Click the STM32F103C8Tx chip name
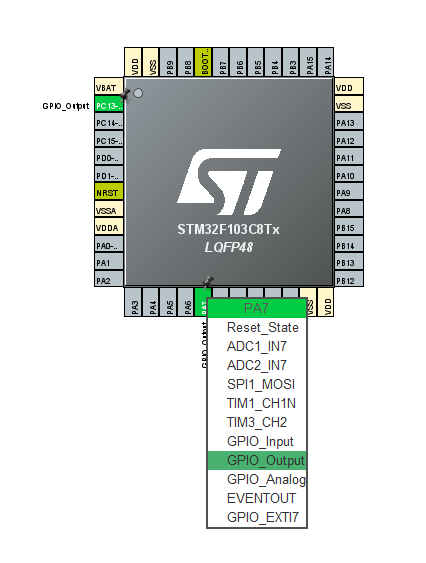 click(x=228, y=229)
